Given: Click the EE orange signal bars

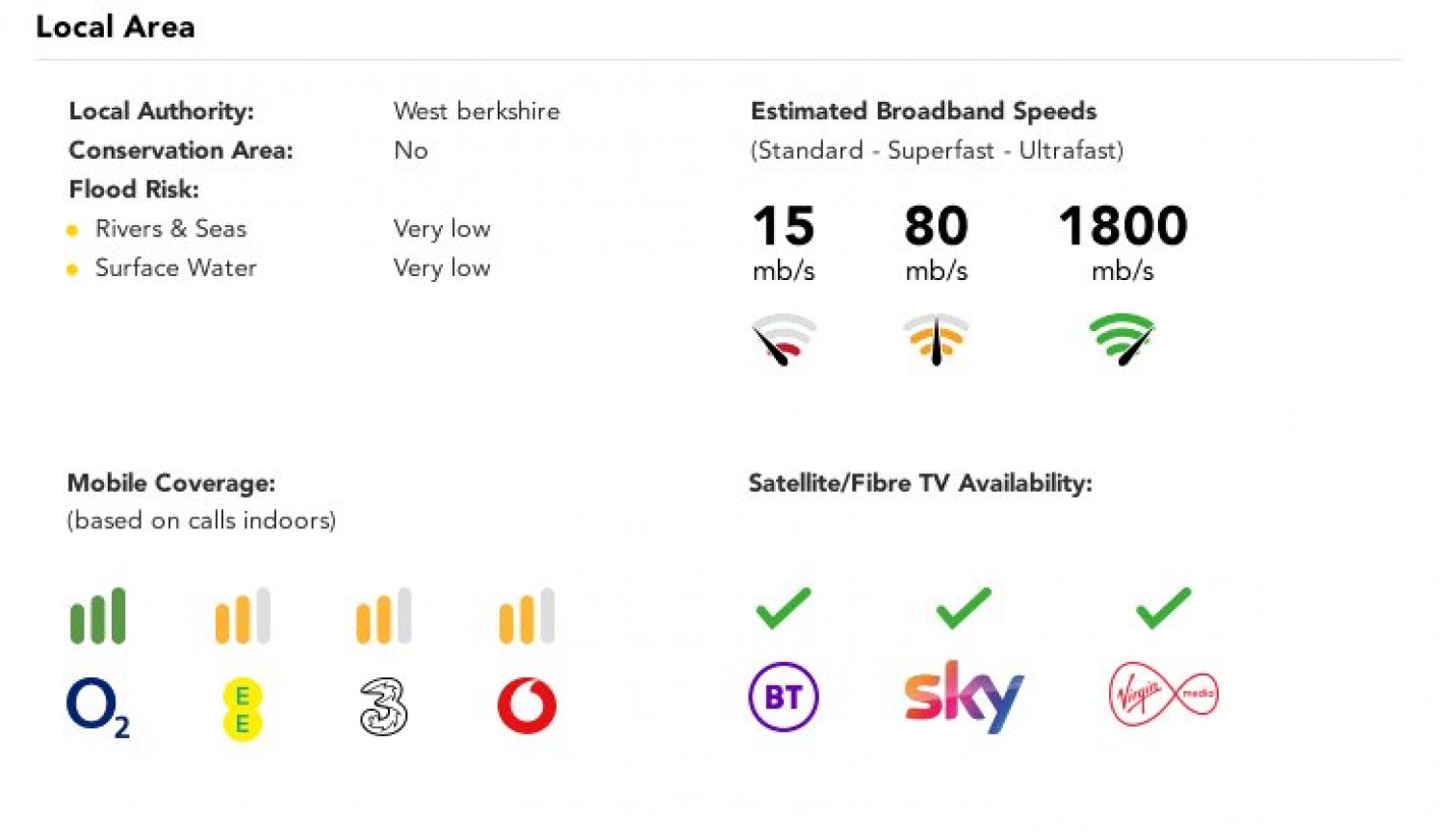Looking at the screenshot, I should pos(243,616).
